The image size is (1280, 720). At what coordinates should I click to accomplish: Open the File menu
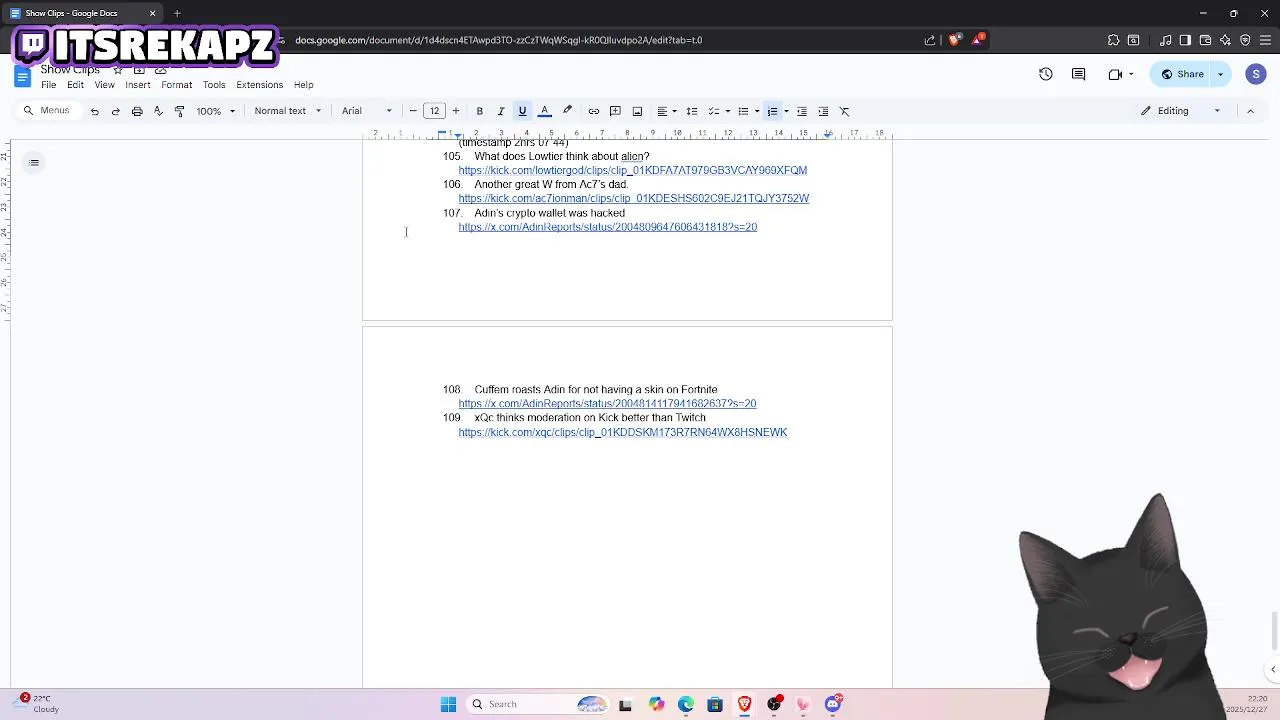(x=49, y=85)
